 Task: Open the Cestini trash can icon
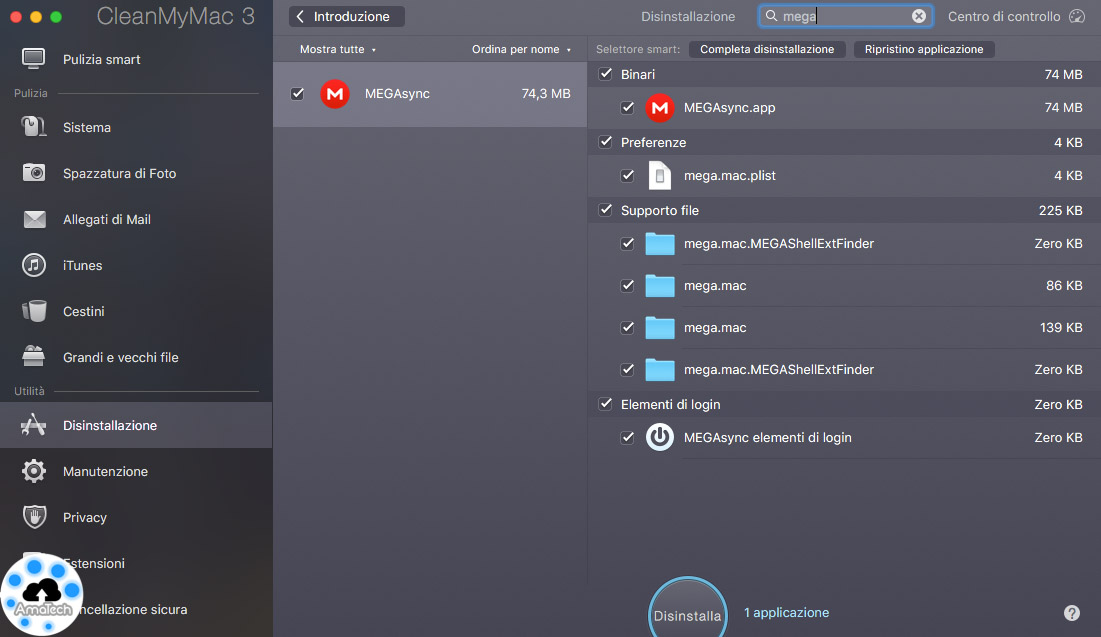pos(34,311)
